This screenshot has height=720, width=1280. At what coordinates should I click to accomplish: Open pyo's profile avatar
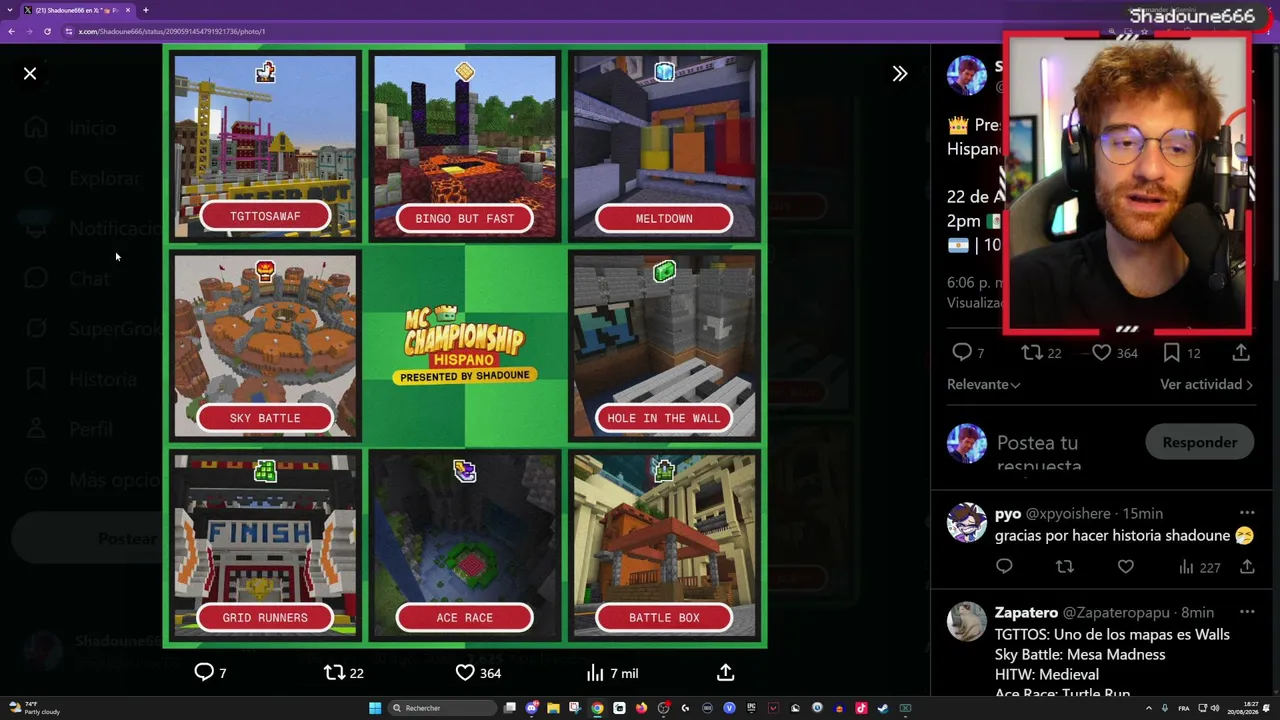pyautogui.click(x=967, y=522)
